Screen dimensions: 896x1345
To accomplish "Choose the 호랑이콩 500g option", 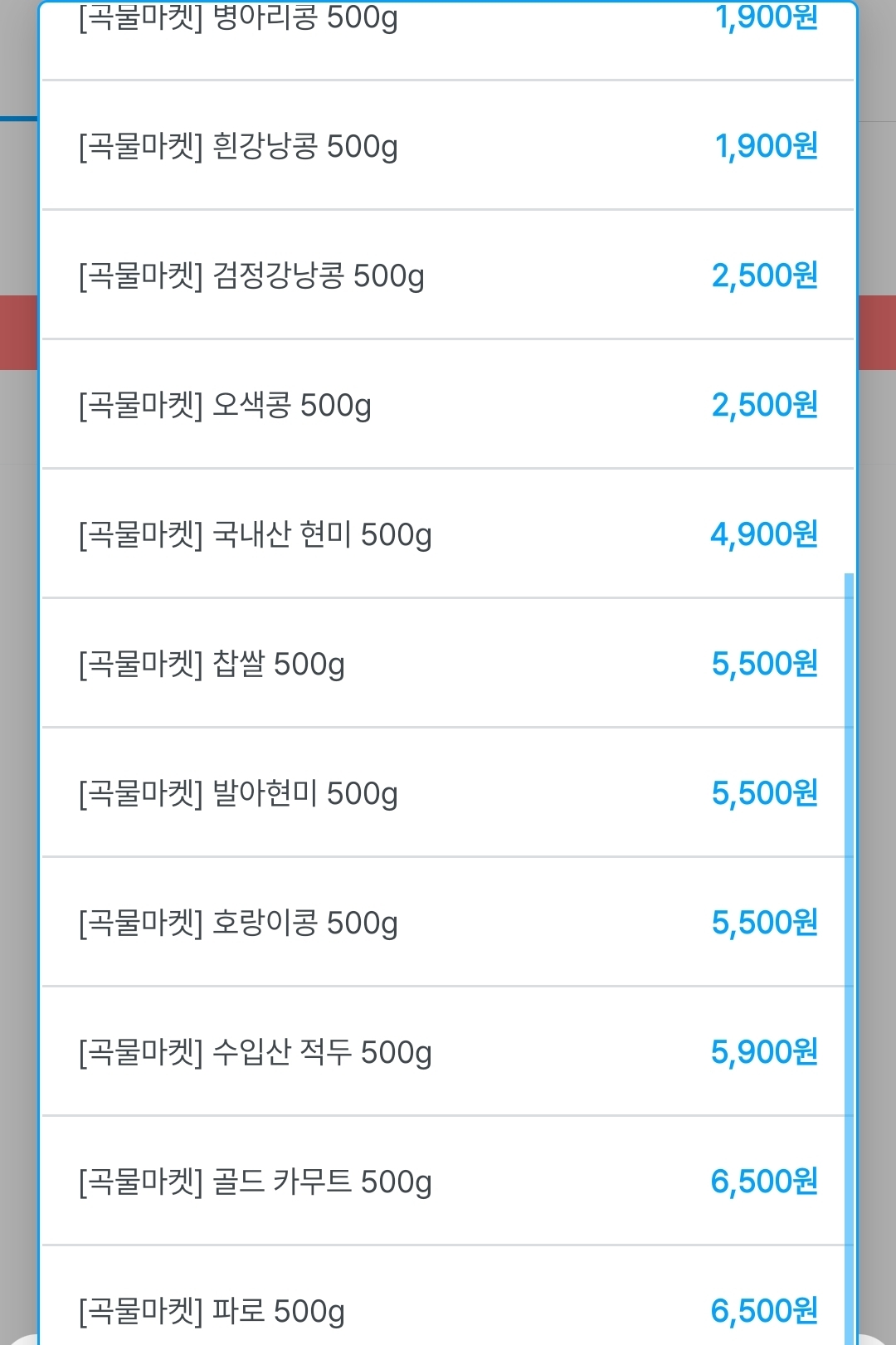I will click(x=239, y=923).
